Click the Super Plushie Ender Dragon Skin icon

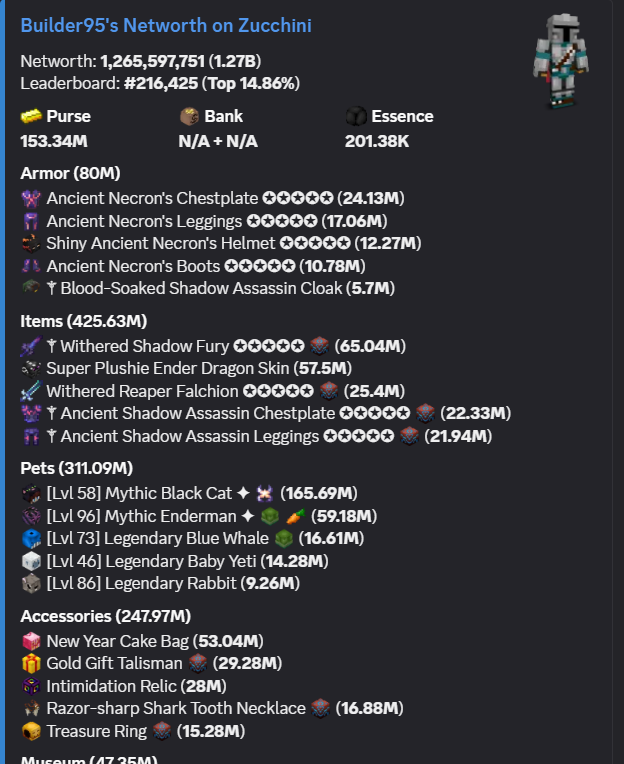31,369
